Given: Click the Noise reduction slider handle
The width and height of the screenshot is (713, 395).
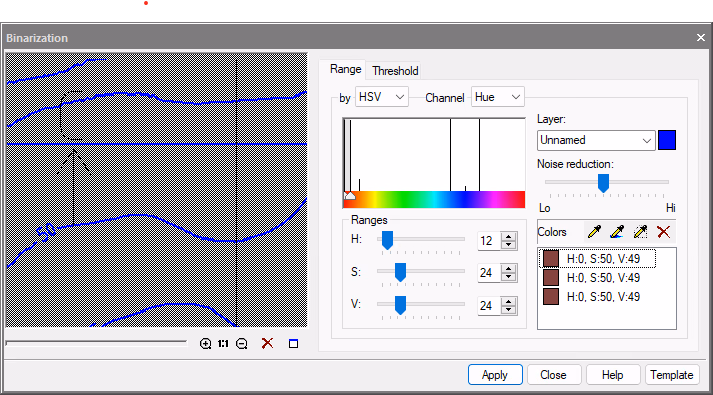Looking at the screenshot, I should tap(603, 183).
